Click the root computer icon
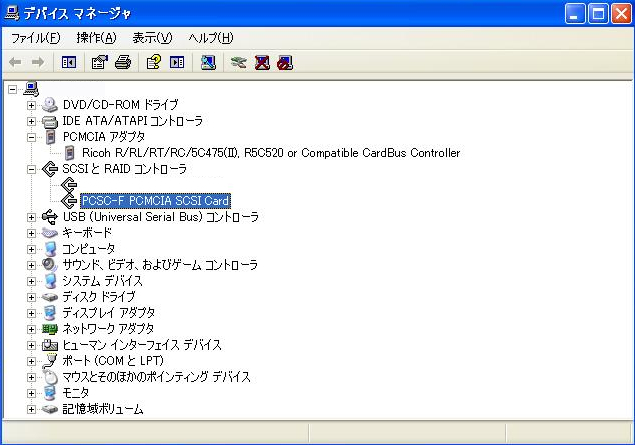Viewport: 635px width, 445px height. [x=31, y=89]
